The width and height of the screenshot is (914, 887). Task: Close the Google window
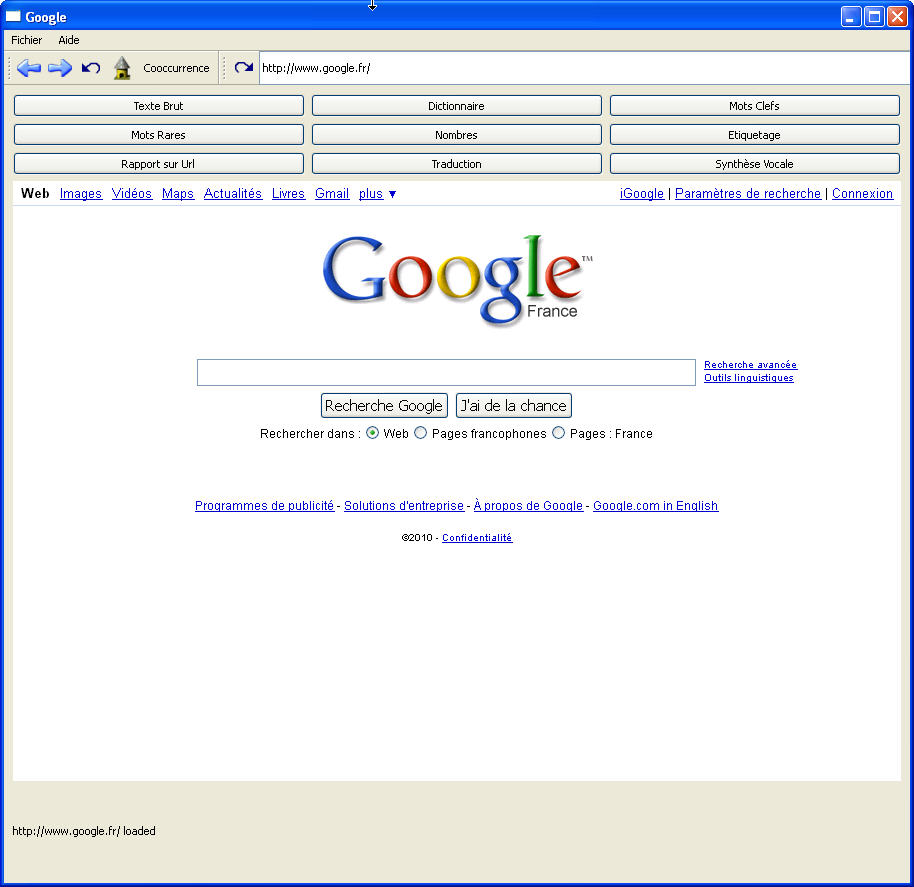897,16
